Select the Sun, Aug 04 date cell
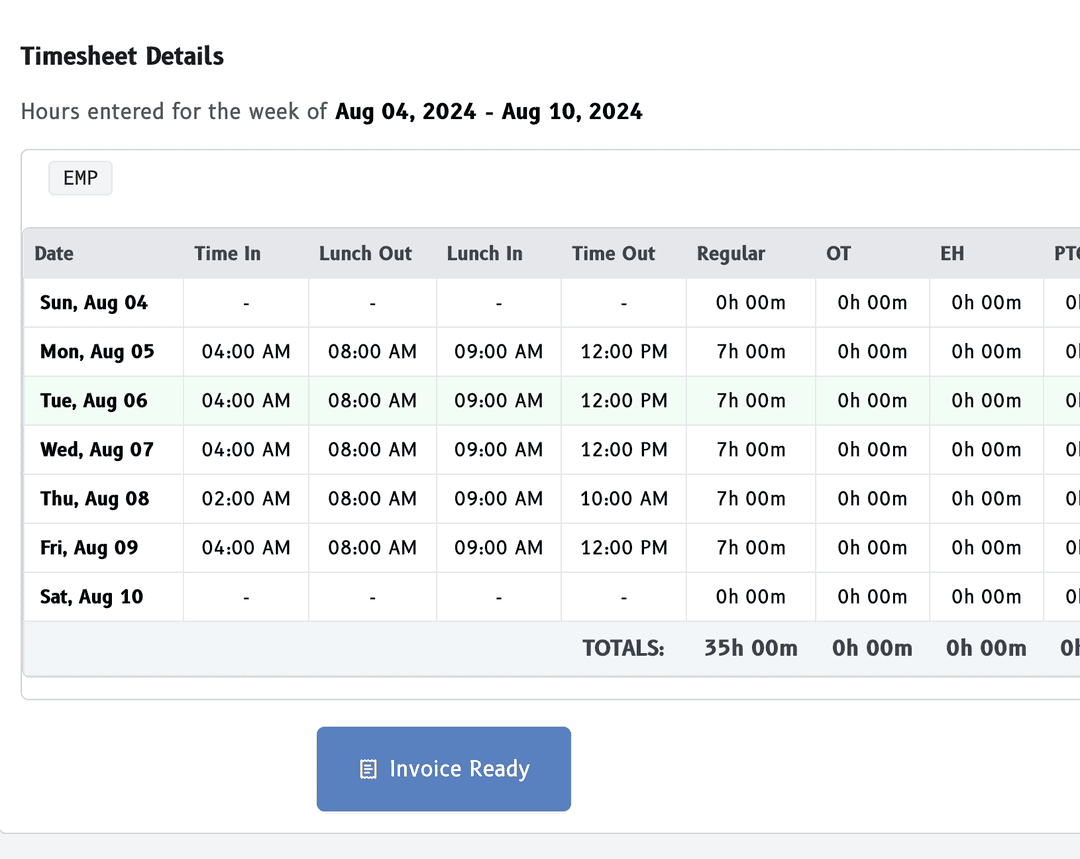Screen dimensions: 1080x859 pos(94,303)
